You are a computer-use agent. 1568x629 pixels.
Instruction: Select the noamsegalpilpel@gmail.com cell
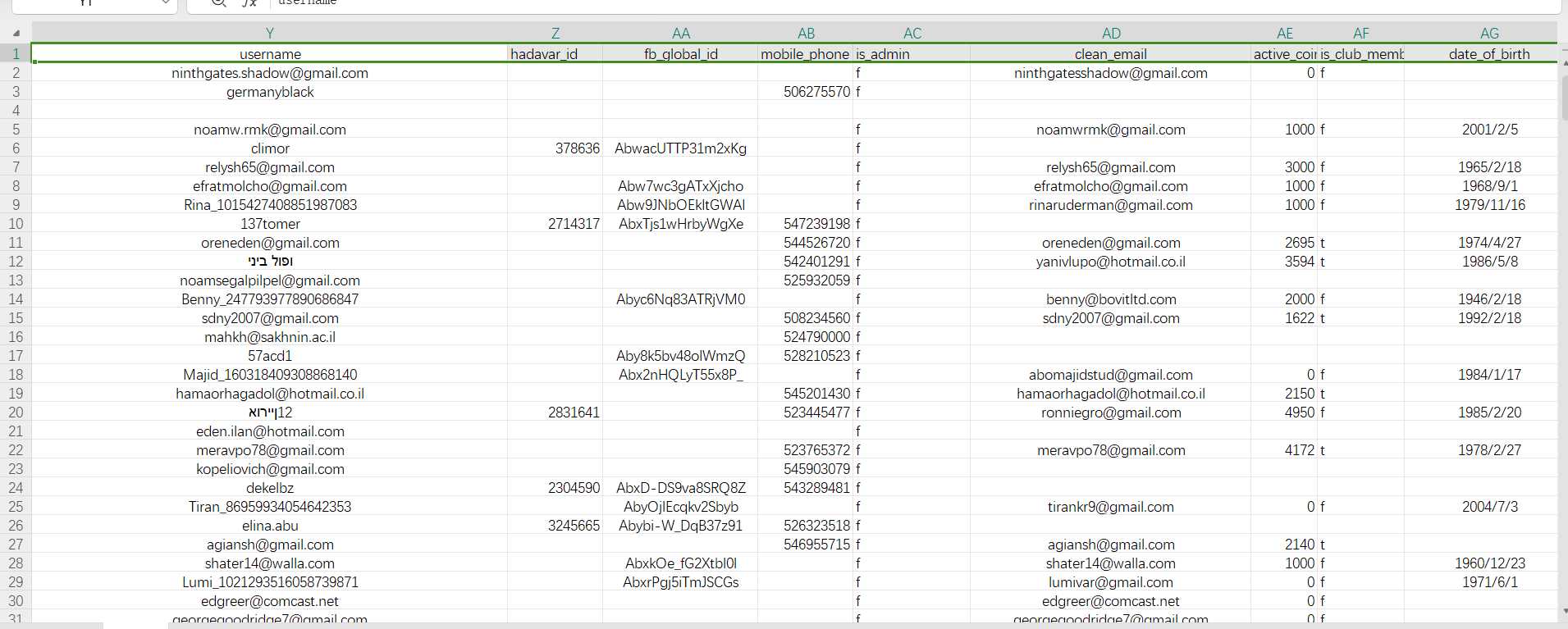tap(270, 280)
